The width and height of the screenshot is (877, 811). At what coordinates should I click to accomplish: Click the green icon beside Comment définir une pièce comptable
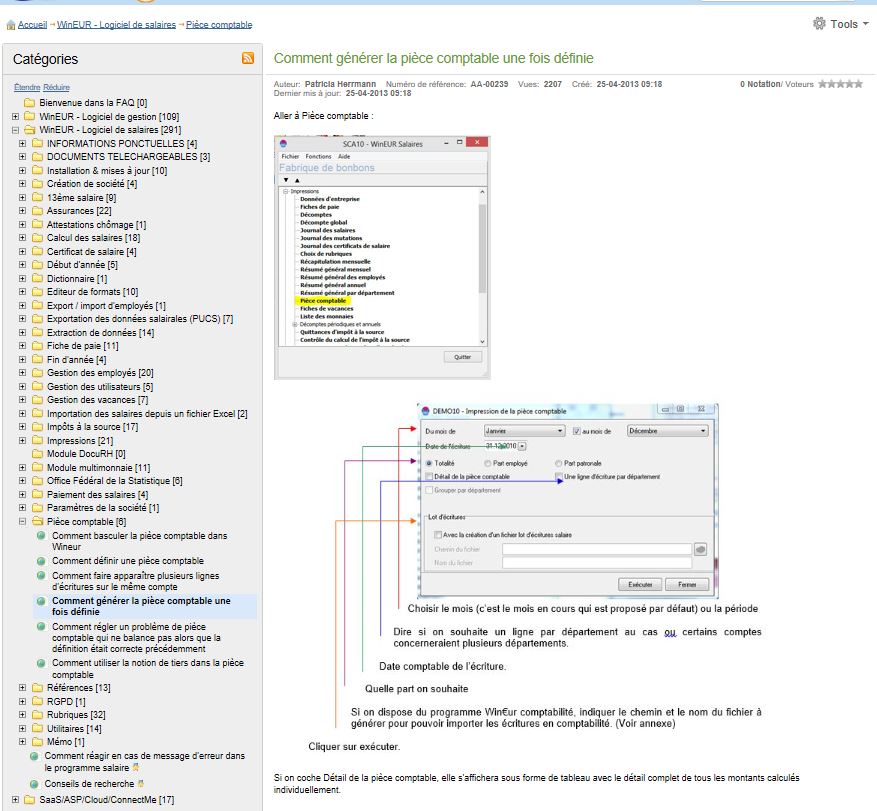(41, 561)
